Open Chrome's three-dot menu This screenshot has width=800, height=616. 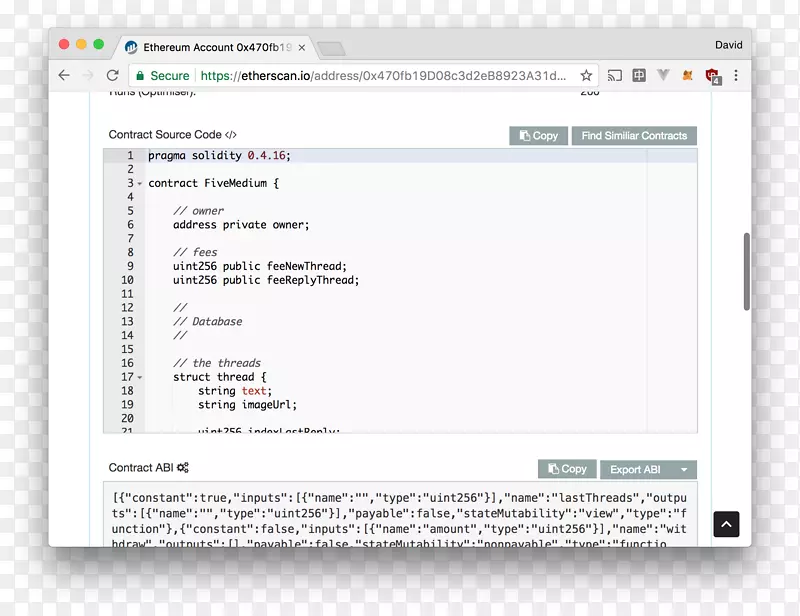737,75
